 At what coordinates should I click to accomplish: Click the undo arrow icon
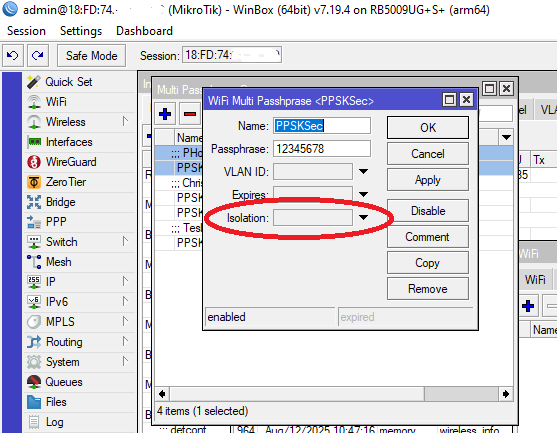click(x=13, y=55)
